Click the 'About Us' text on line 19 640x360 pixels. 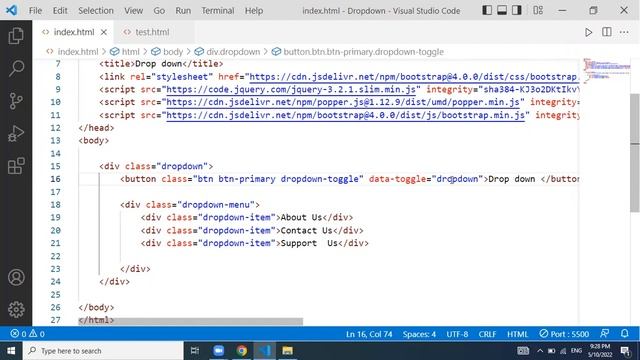tap(301, 217)
